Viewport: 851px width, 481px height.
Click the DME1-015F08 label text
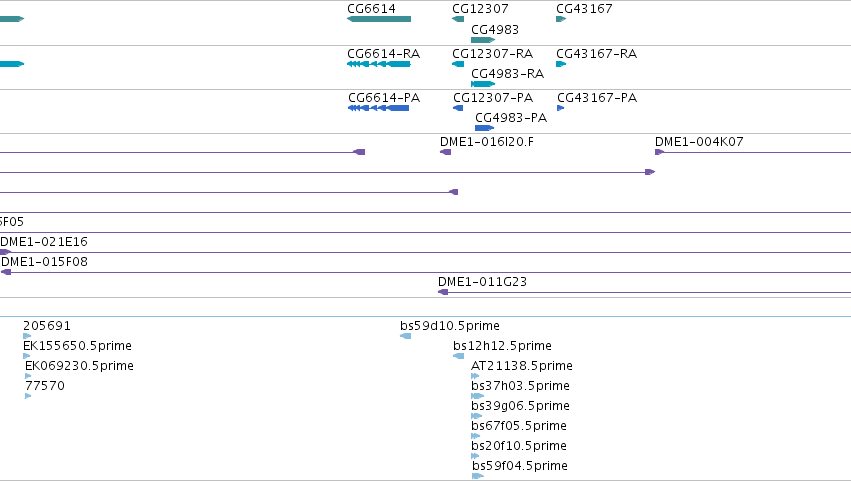pos(45,262)
